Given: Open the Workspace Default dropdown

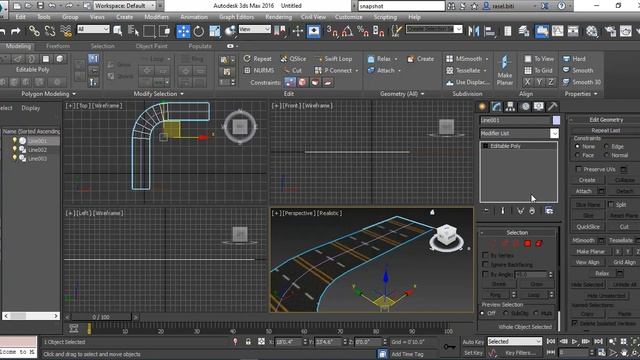Looking at the screenshot, I should pyautogui.click(x=125, y=6).
